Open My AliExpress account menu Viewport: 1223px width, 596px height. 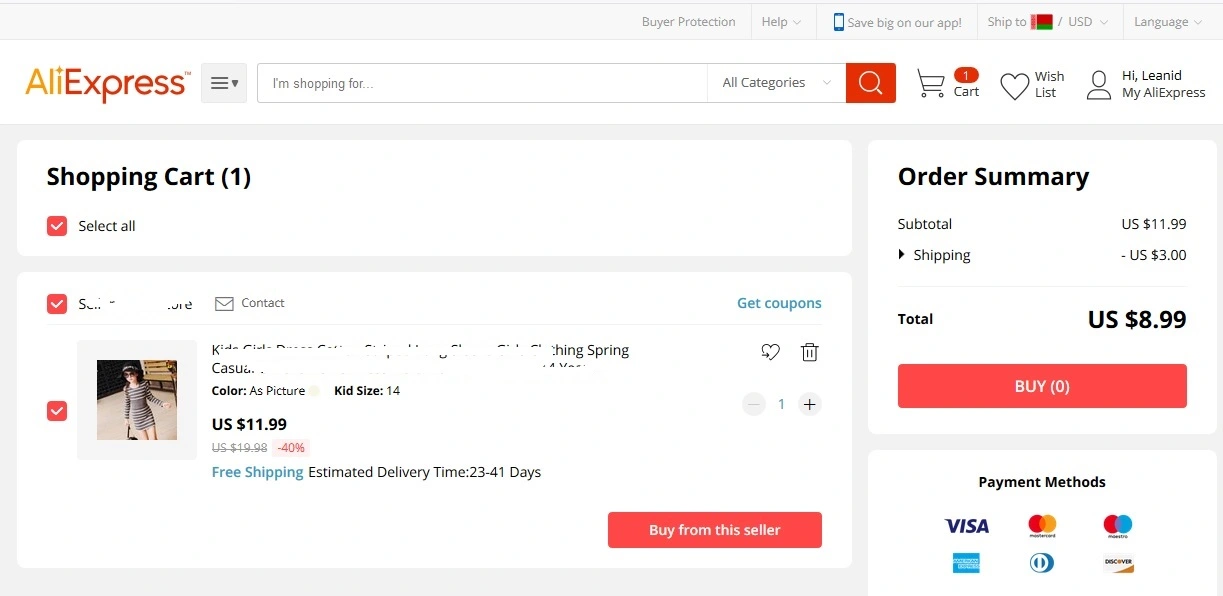click(x=1164, y=92)
